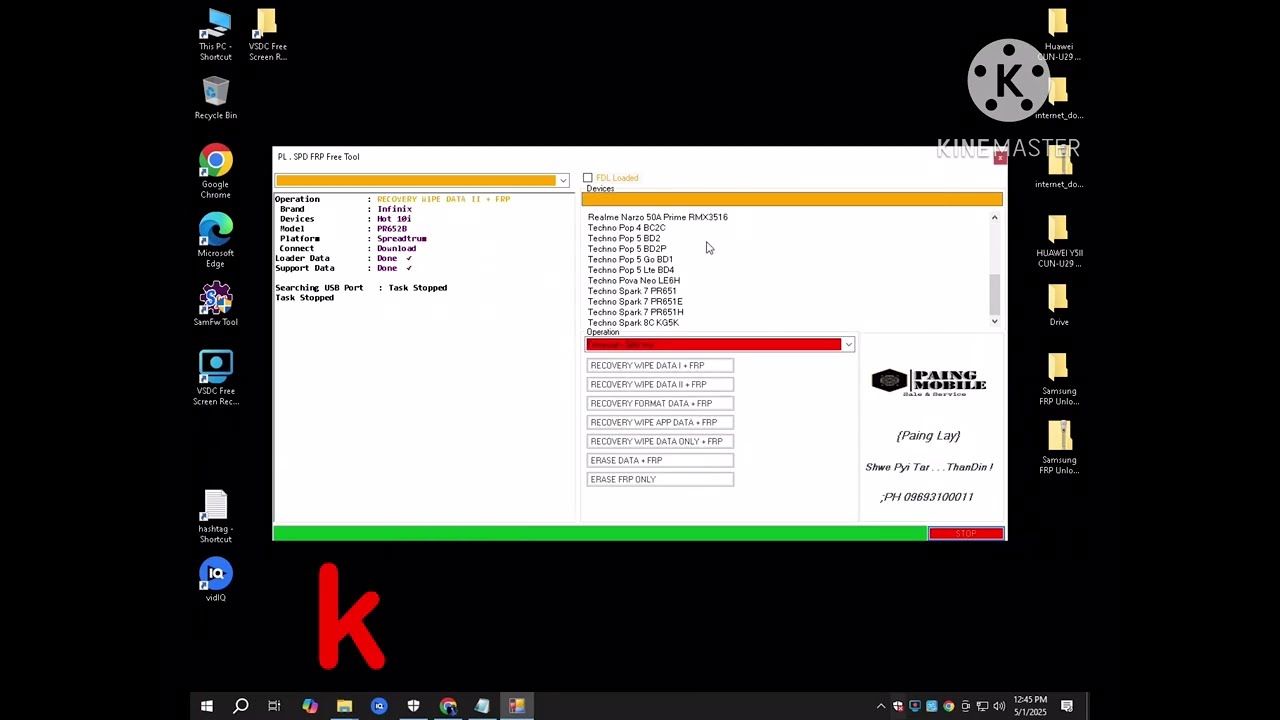This screenshot has height=720, width=1280.
Task: Select Techno Pop 5 BD2 device
Action: click(x=624, y=238)
